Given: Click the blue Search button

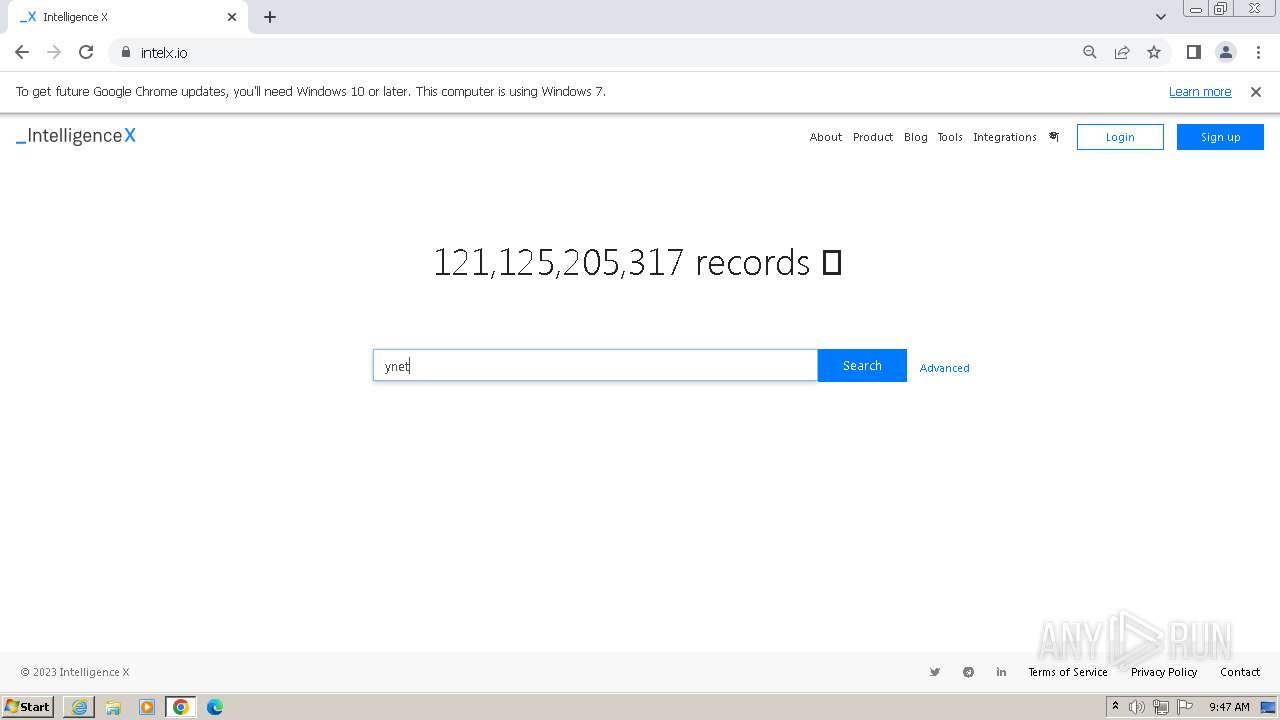Looking at the screenshot, I should tap(862, 365).
